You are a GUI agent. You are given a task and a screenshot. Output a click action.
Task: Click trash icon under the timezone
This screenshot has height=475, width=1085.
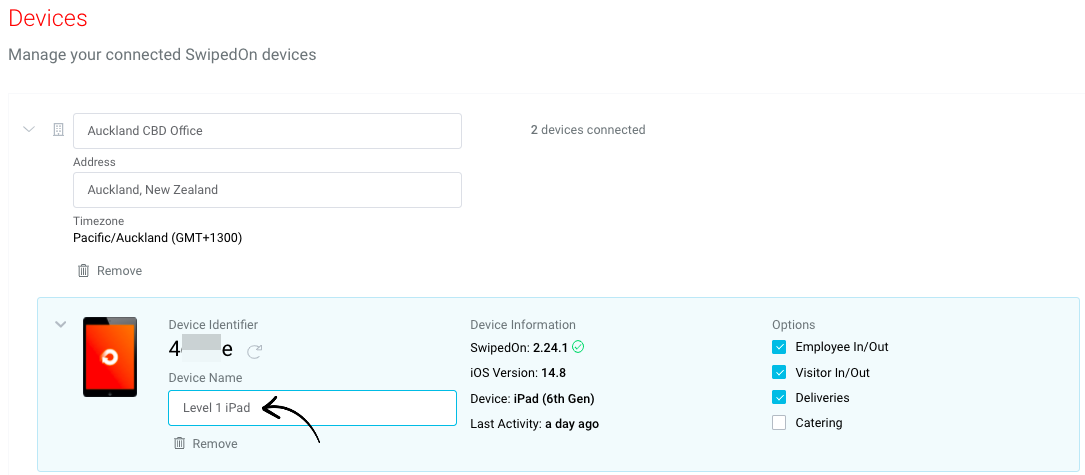click(83, 271)
